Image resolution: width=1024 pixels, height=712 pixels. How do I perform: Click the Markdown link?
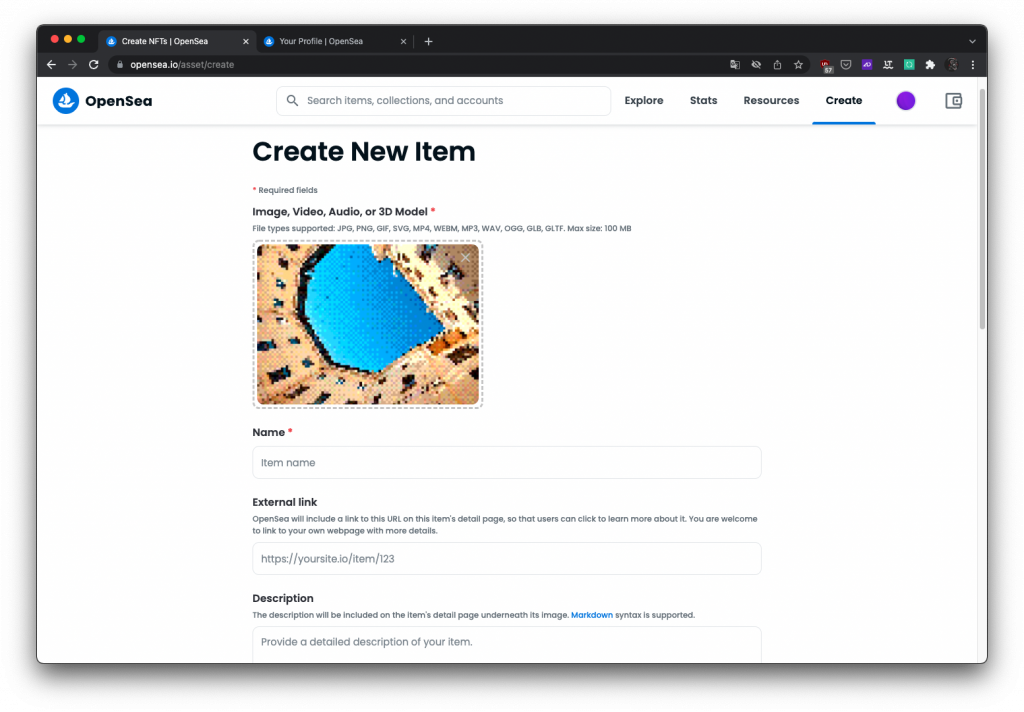point(592,615)
